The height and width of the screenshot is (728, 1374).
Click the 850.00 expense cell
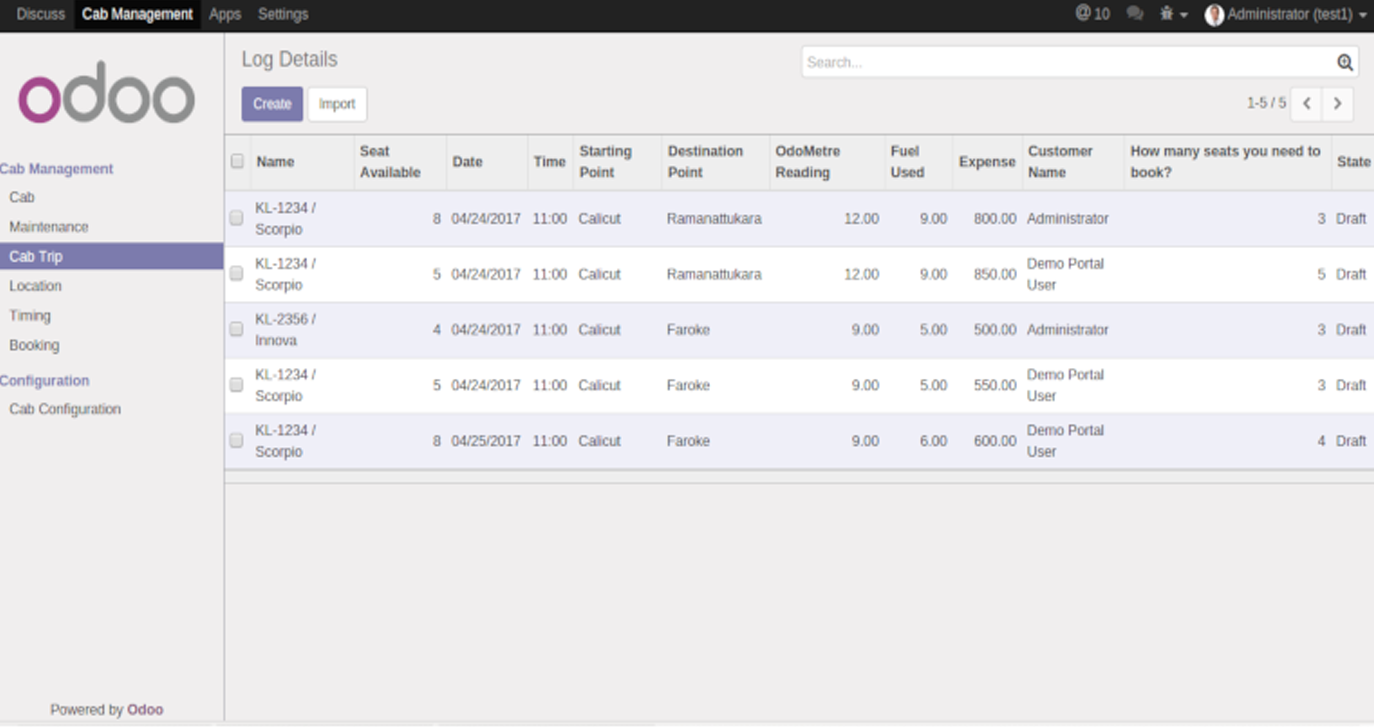pos(995,273)
